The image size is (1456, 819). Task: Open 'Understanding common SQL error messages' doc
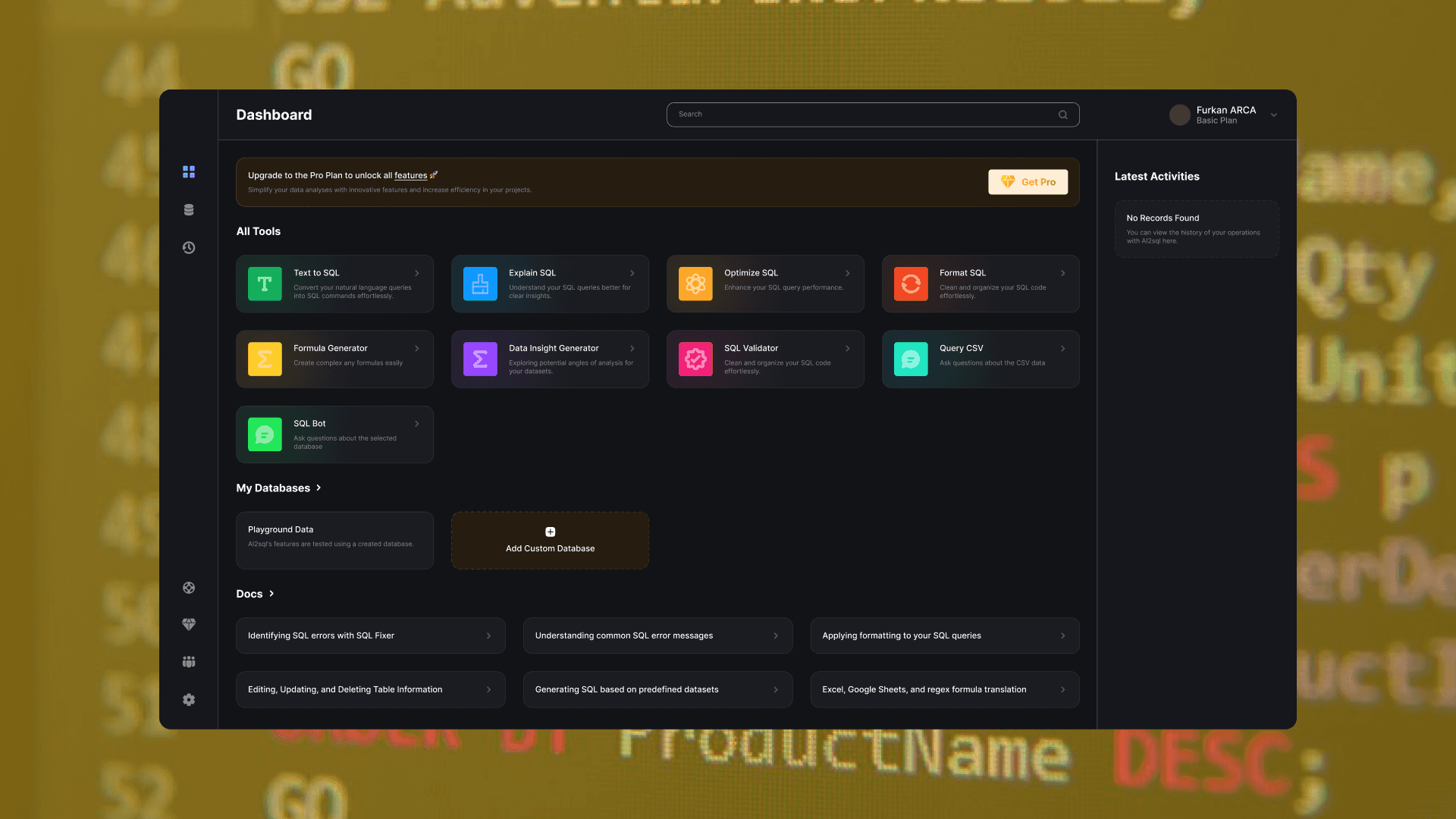(658, 635)
